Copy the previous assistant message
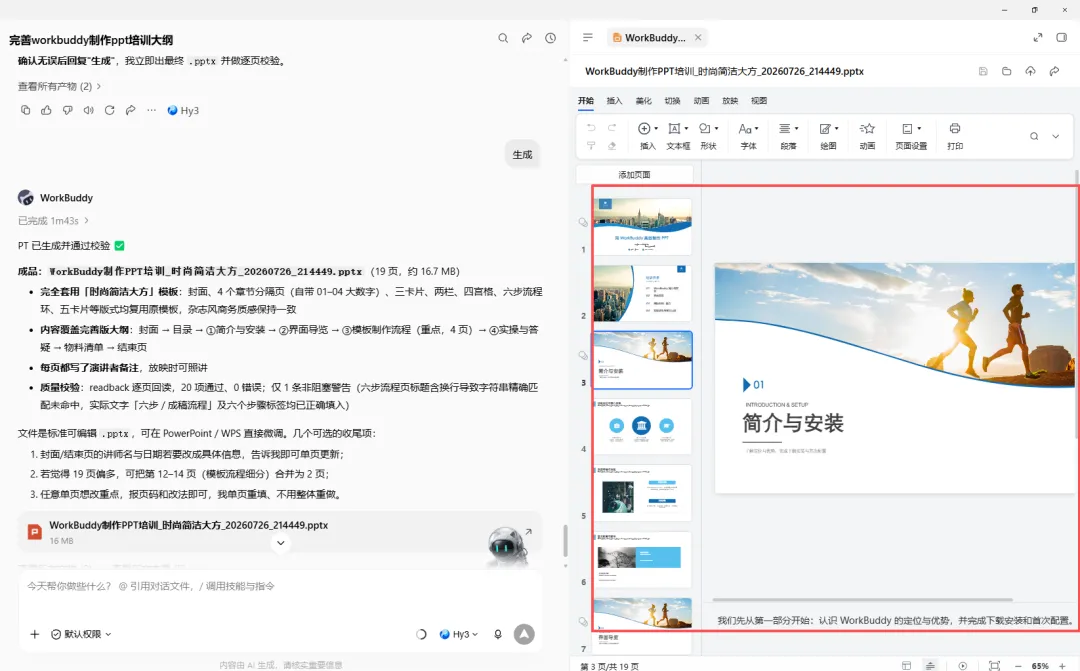The height and width of the screenshot is (671, 1080). pos(25,110)
